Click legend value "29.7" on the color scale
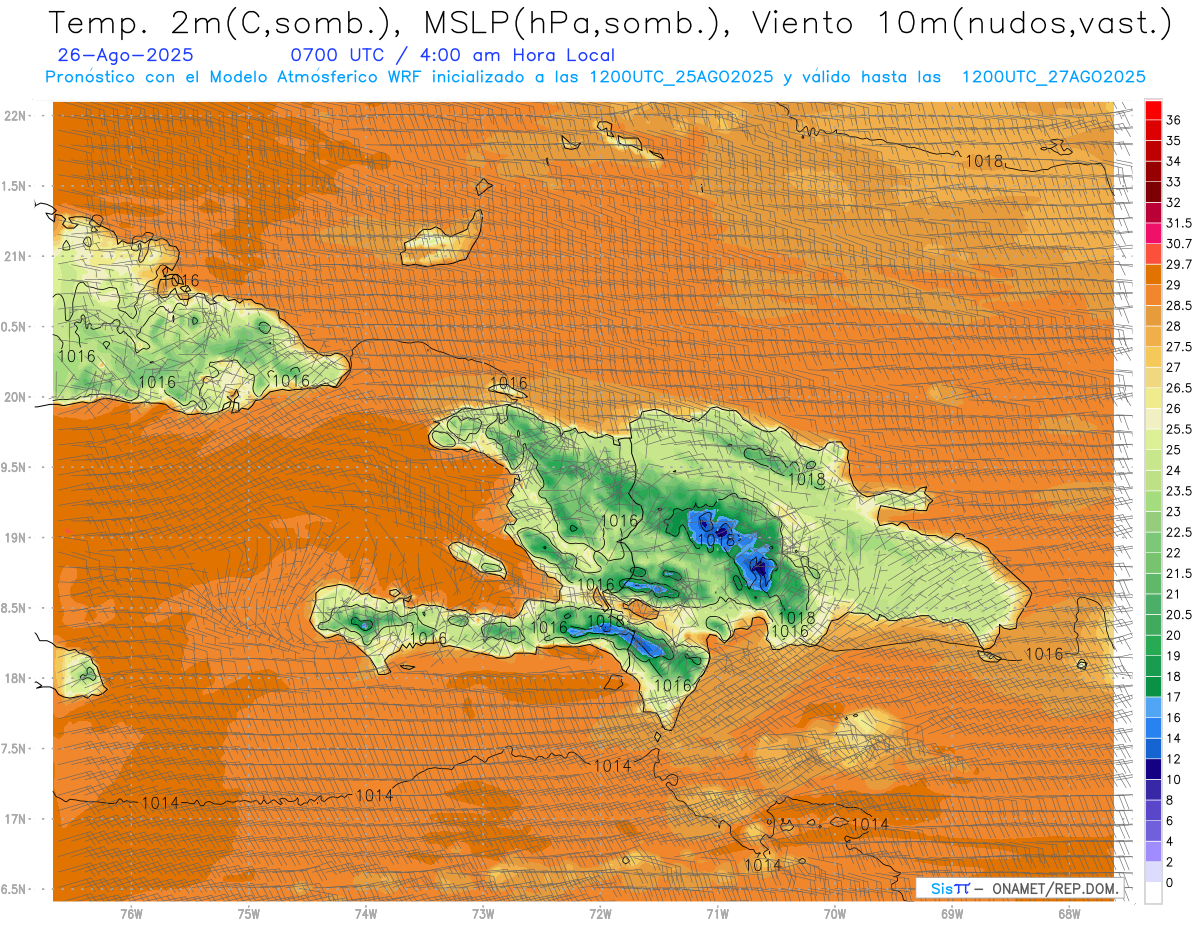Screen dimensions: 1200x927 [1179, 264]
